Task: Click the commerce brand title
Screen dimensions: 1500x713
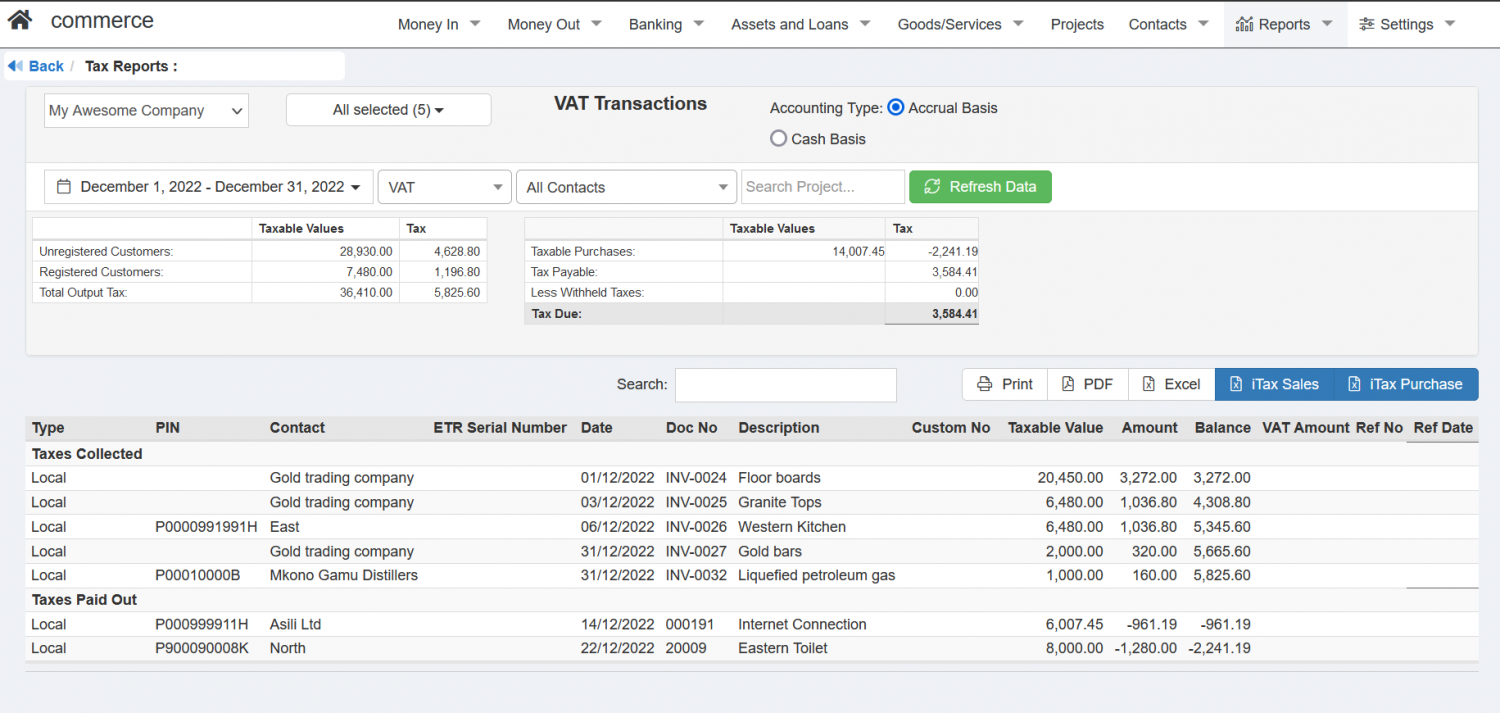Action: pos(102,20)
